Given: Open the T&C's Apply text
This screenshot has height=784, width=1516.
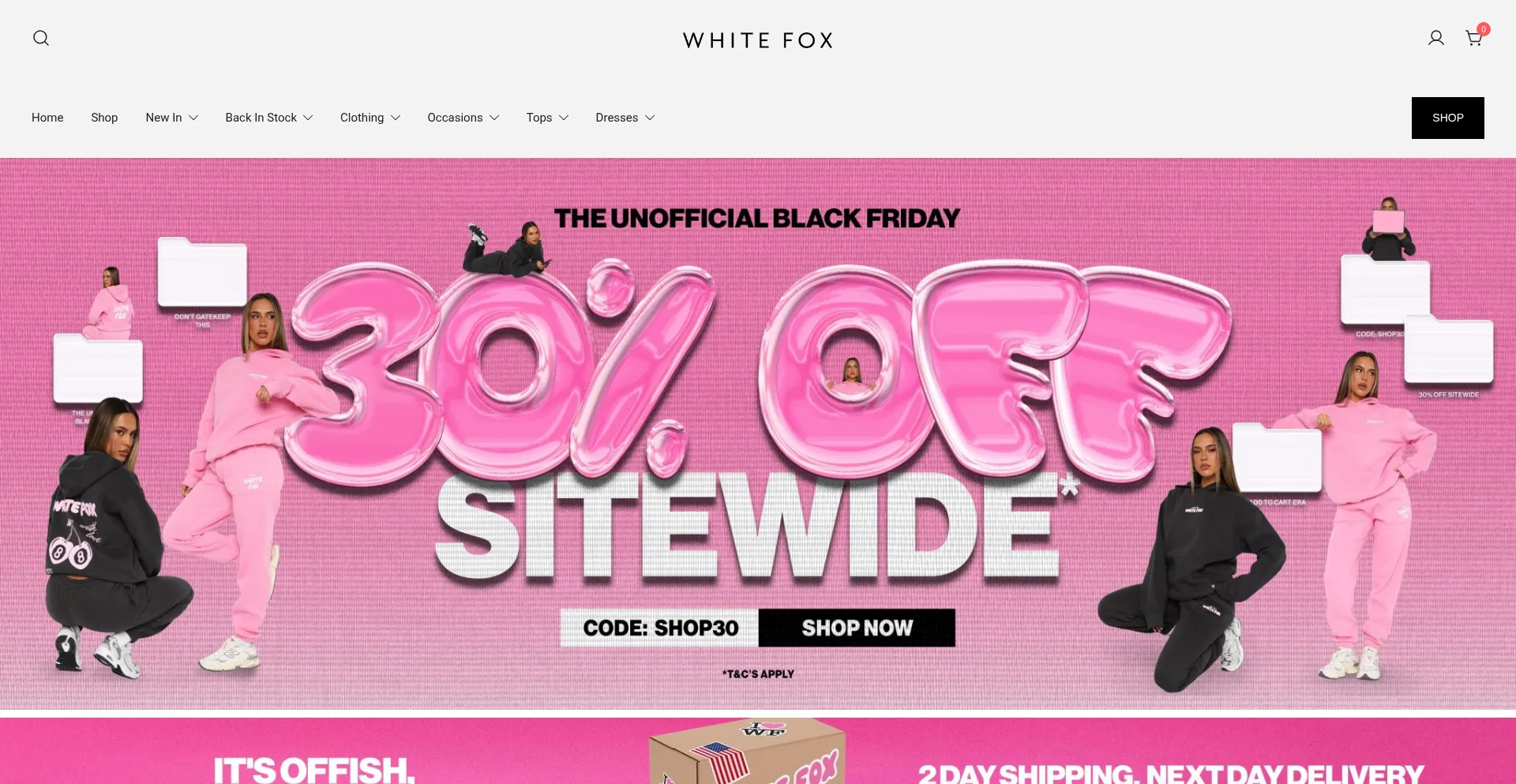Looking at the screenshot, I should click(x=758, y=674).
